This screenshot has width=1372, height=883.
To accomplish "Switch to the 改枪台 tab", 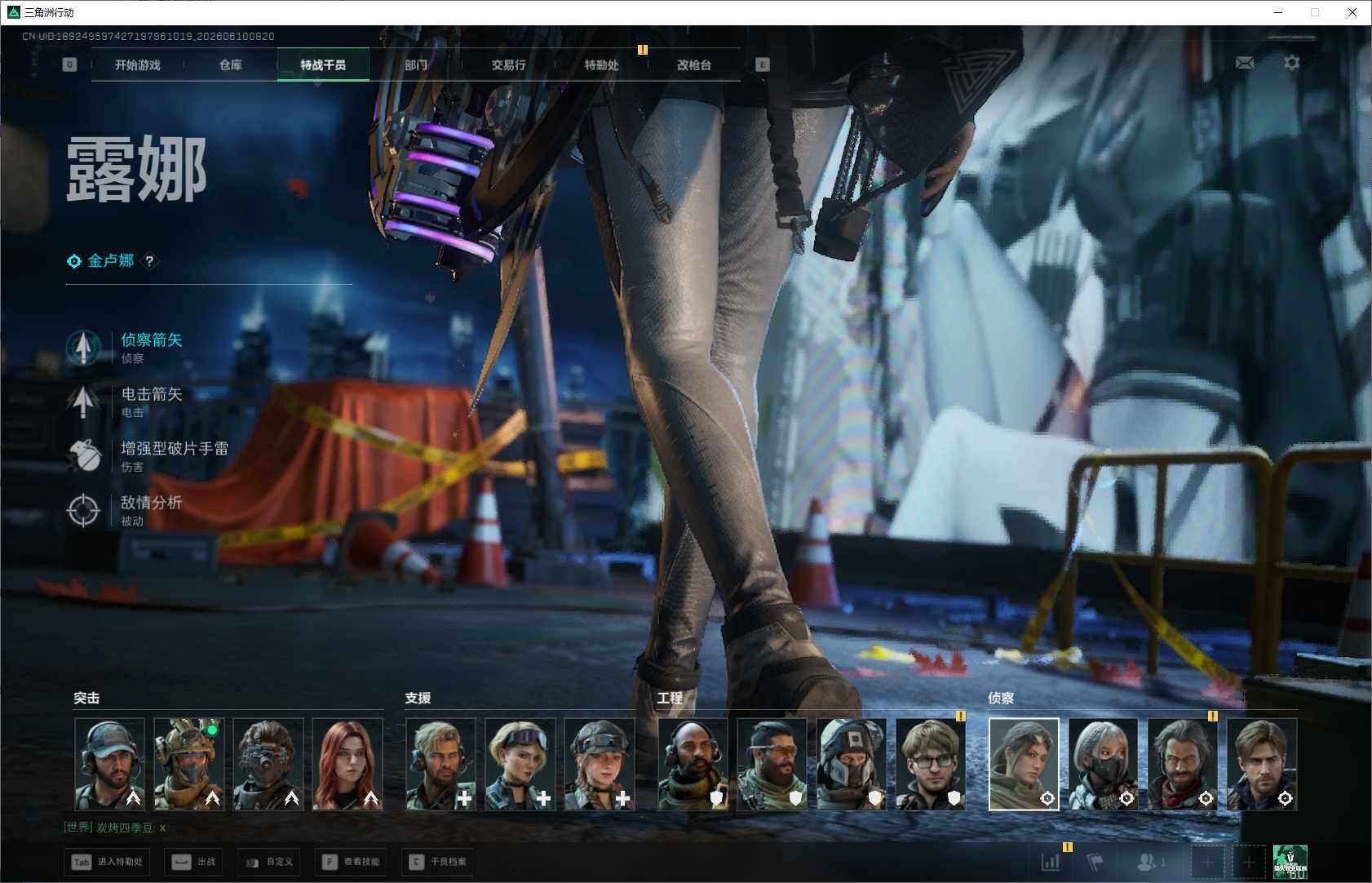I will pos(694,64).
